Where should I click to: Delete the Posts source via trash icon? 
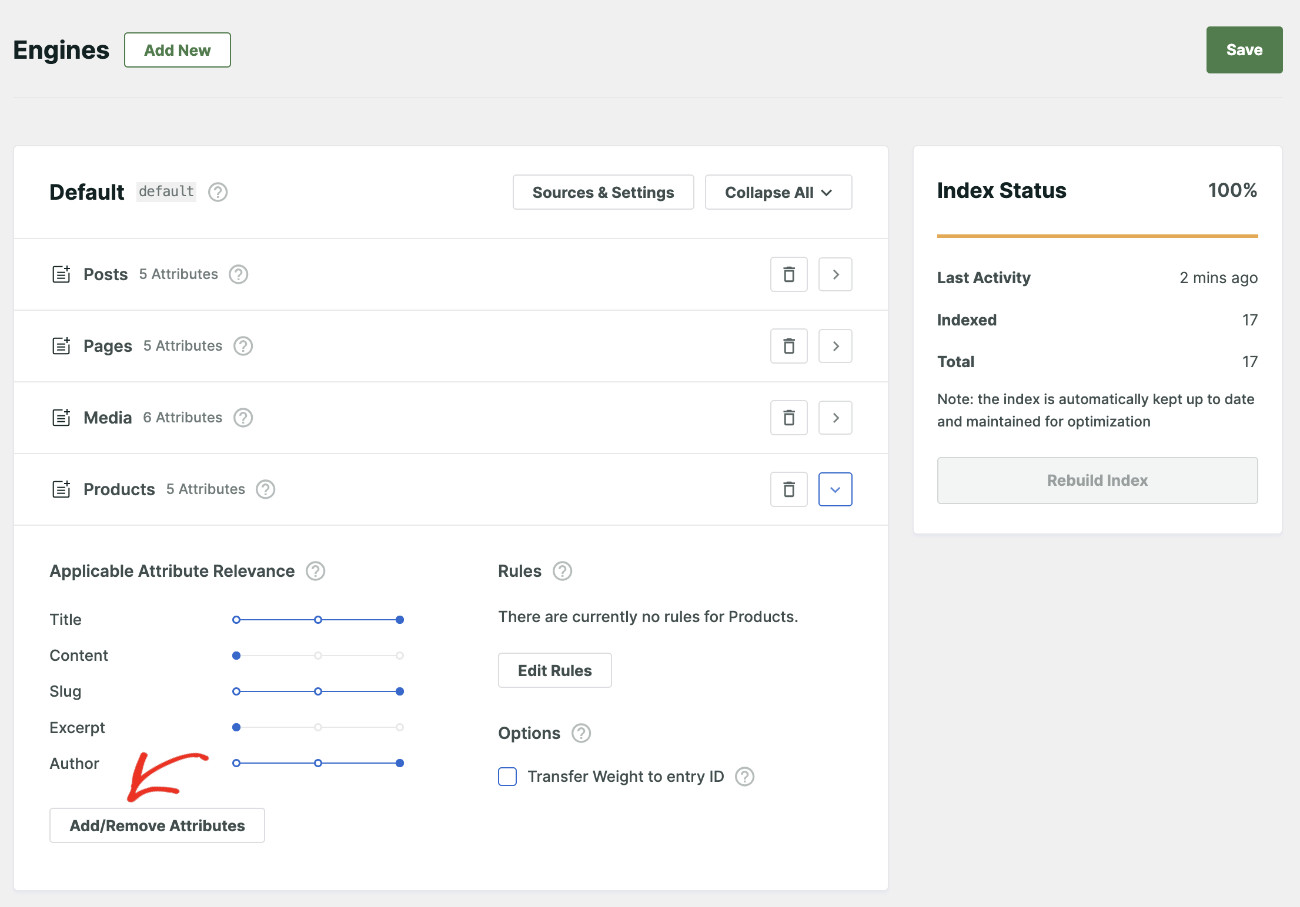point(788,273)
